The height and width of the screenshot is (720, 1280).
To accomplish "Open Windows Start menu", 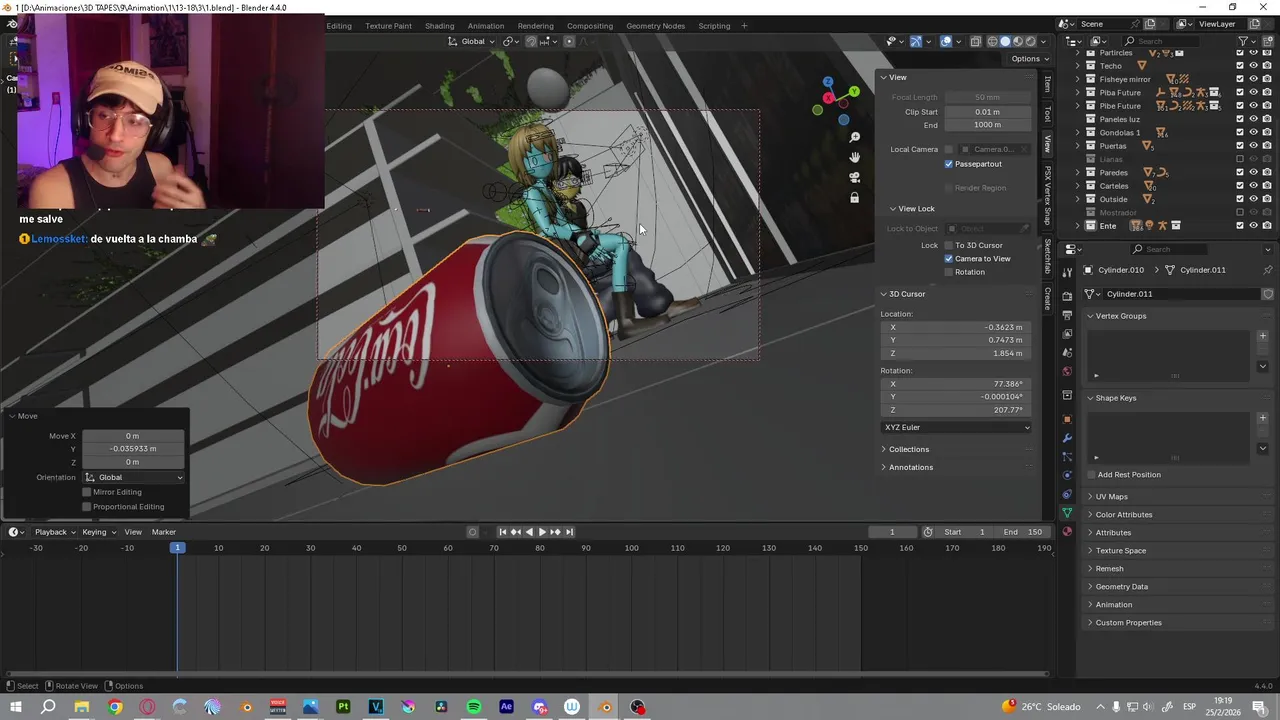I will 16,707.
